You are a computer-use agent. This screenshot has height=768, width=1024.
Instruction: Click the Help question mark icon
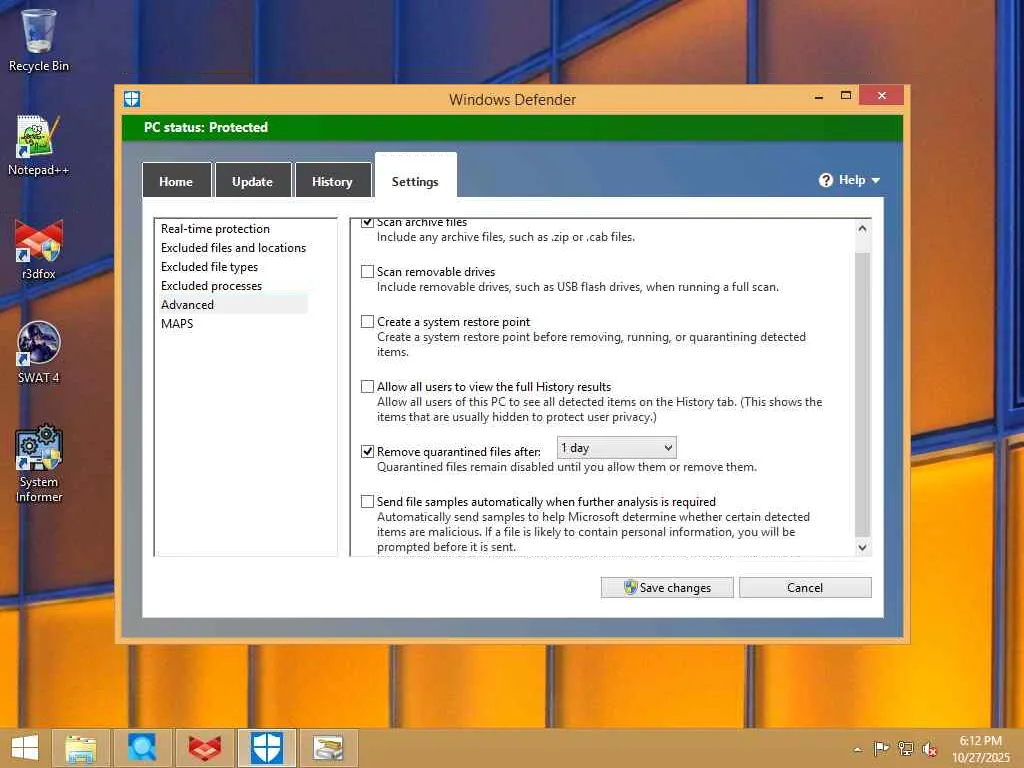[825, 180]
